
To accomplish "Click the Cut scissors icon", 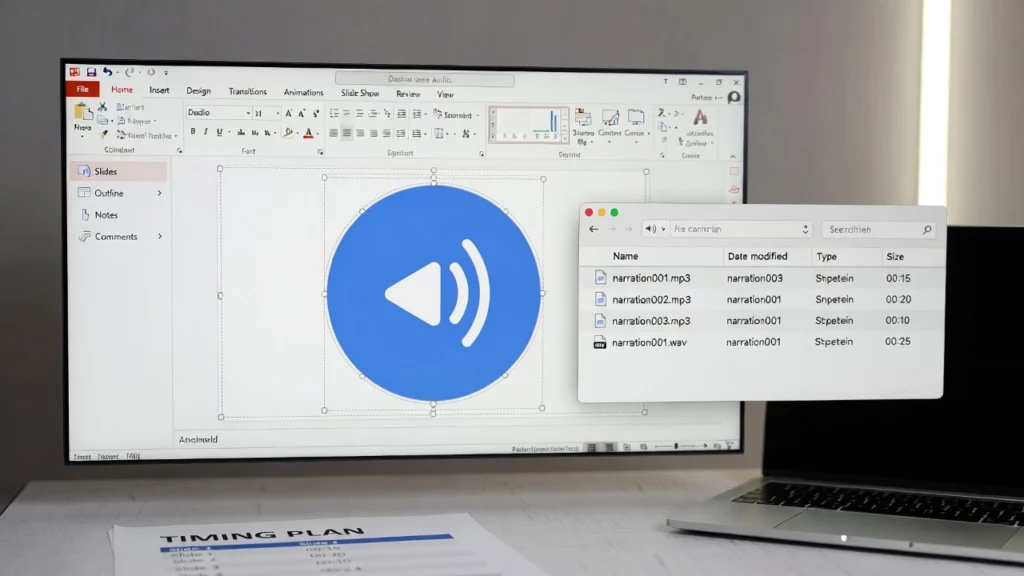I will coord(103,106).
